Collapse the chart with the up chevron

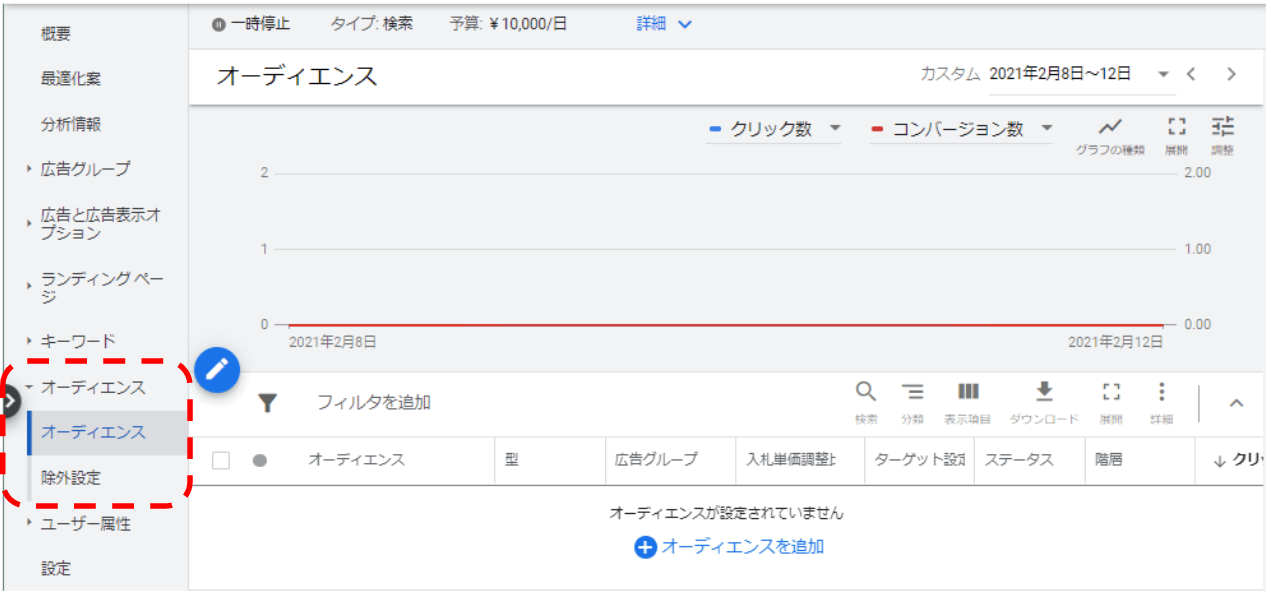[x=1236, y=403]
